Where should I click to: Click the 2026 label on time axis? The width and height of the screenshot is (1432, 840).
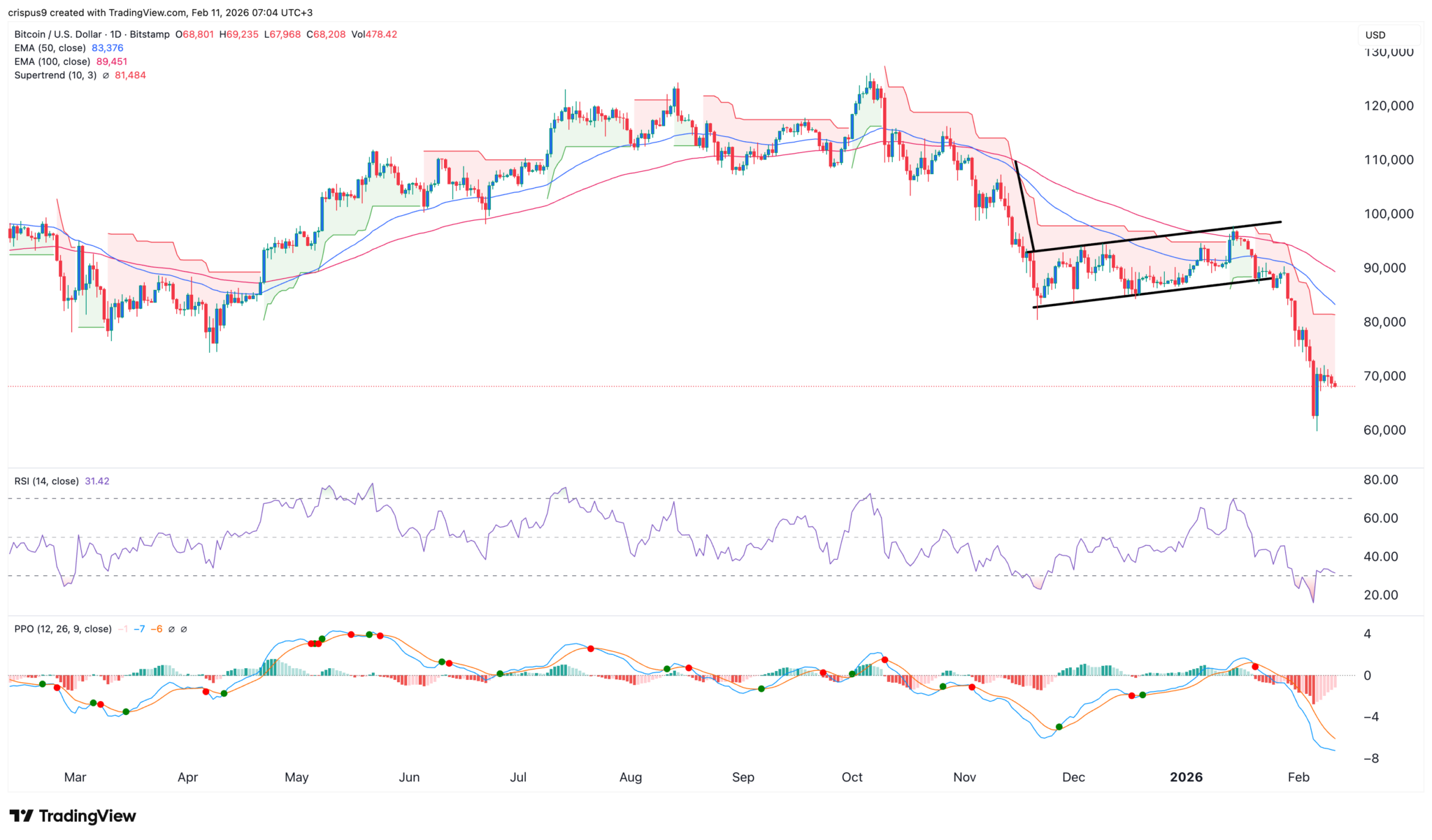[1186, 777]
